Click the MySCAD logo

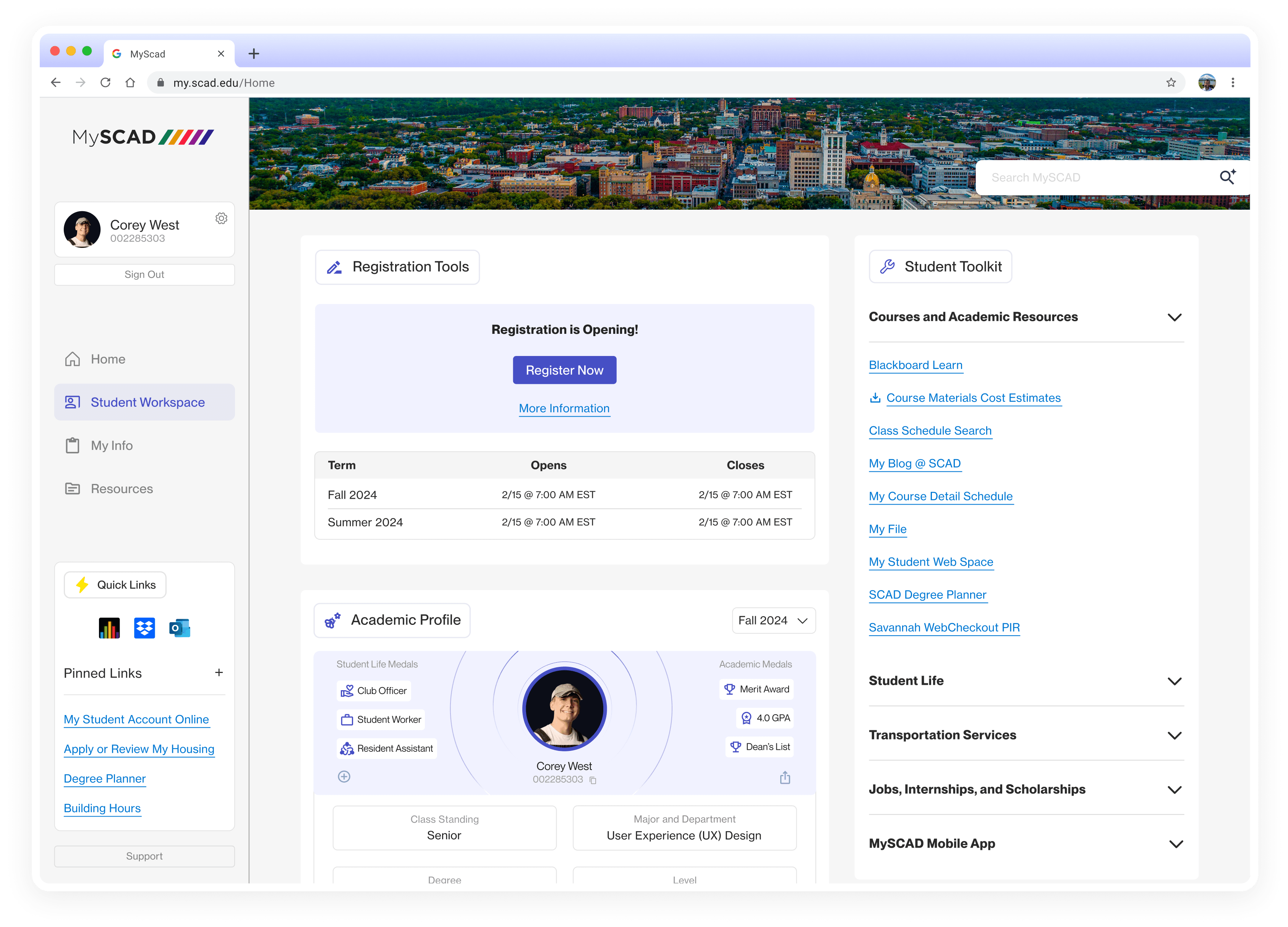pos(143,137)
